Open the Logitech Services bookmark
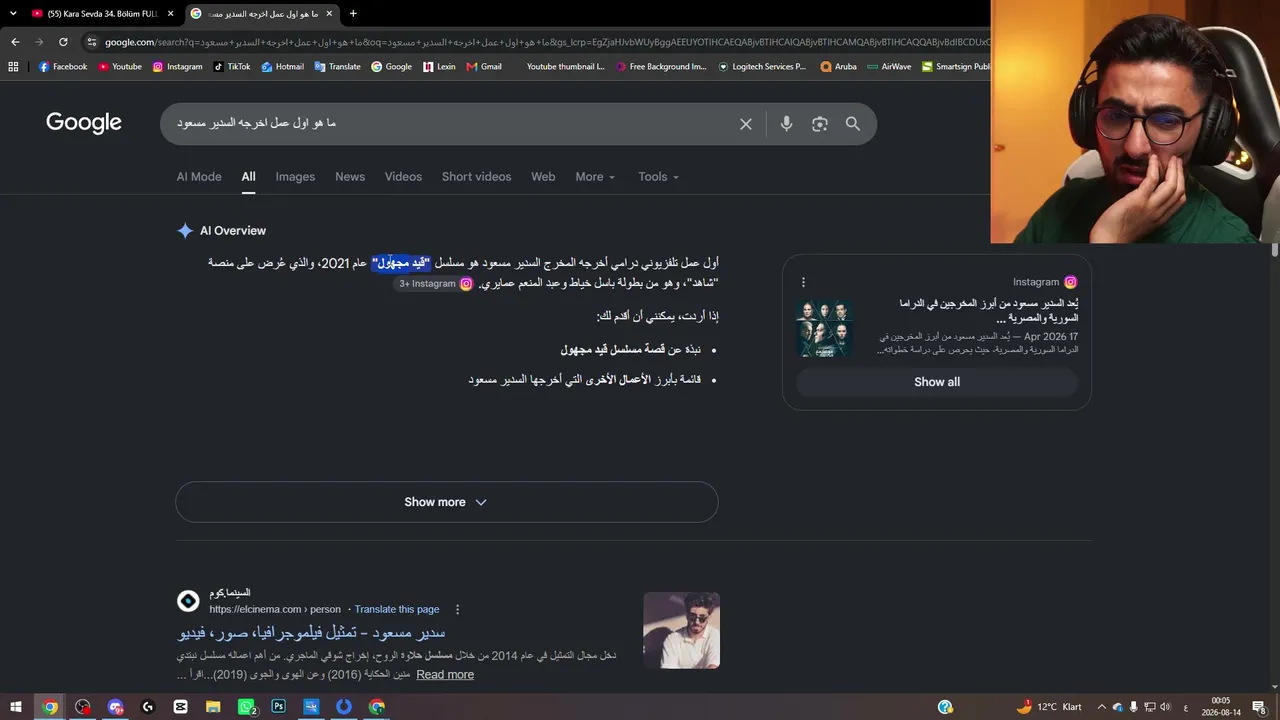The width and height of the screenshot is (1280, 720). (x=762, y=67)
